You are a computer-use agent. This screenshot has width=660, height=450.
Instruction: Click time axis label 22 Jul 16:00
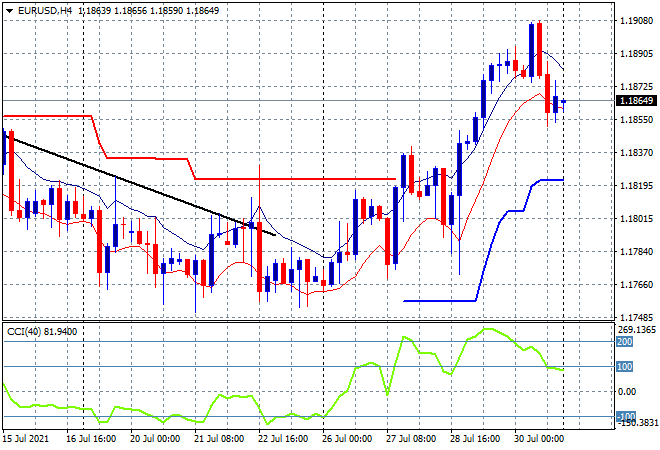(283, 439)
